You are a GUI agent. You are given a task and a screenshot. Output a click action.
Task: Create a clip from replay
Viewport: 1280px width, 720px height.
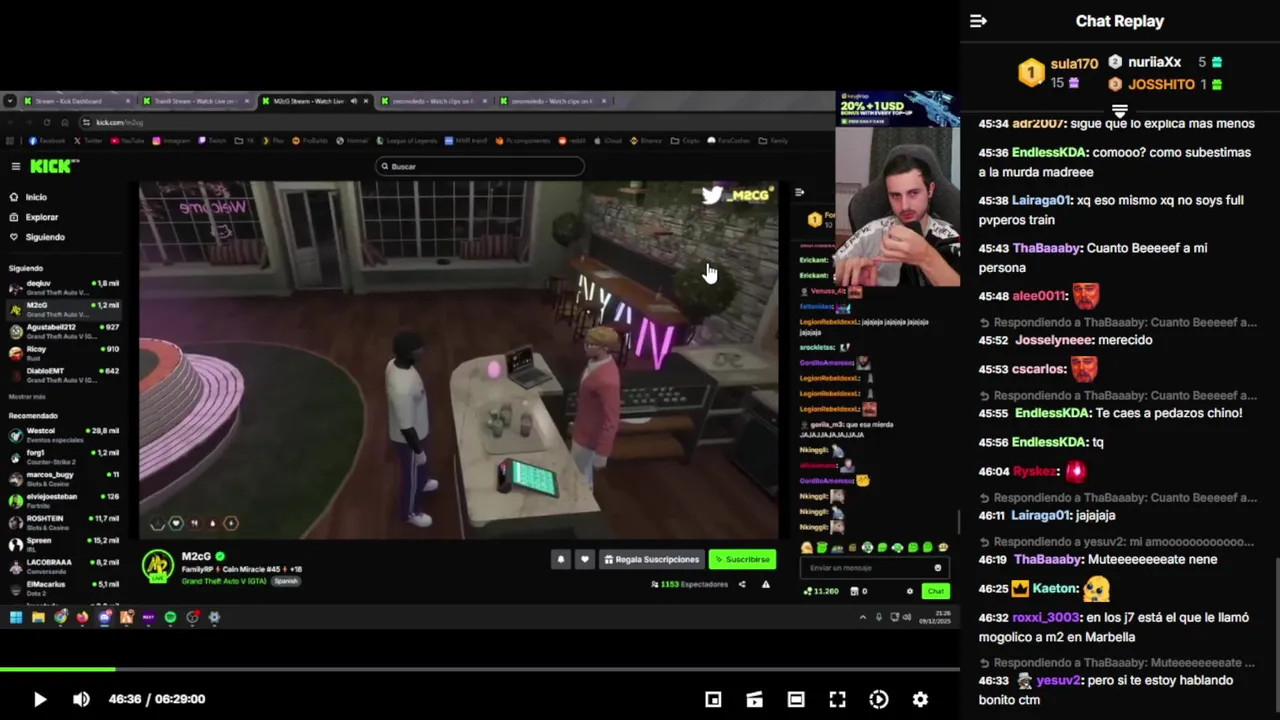(754, 699)
